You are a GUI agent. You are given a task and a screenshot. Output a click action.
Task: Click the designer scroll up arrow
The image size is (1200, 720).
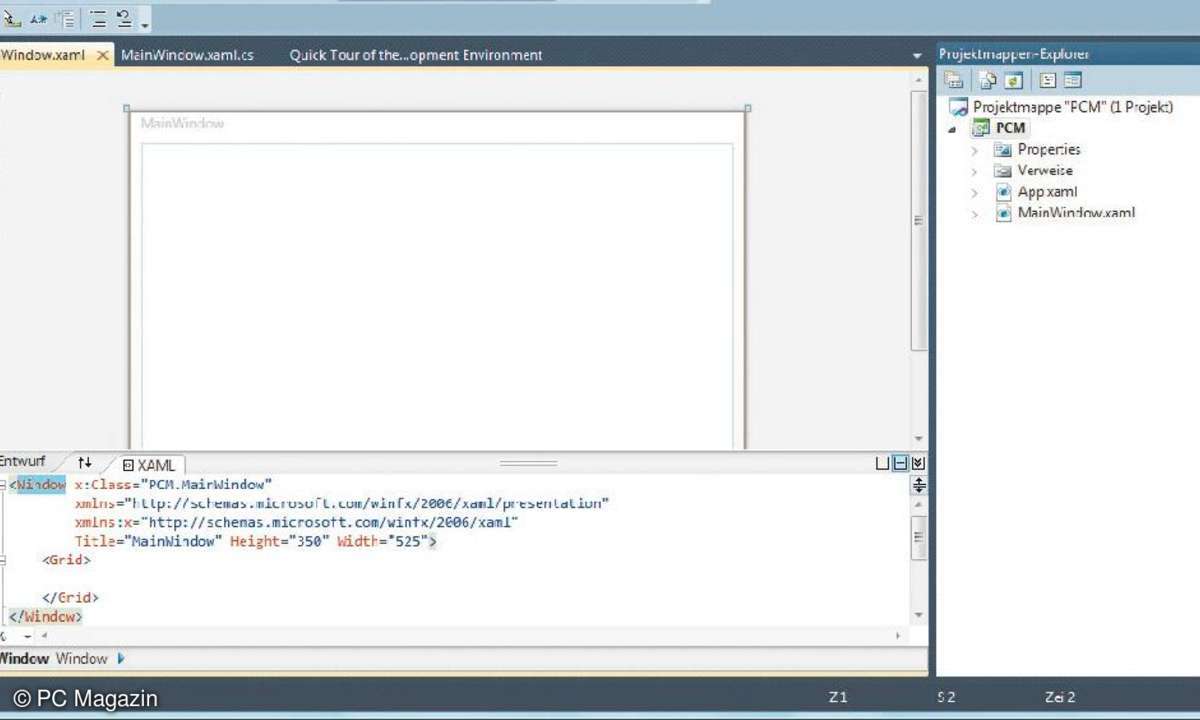[x=919, y=78]
